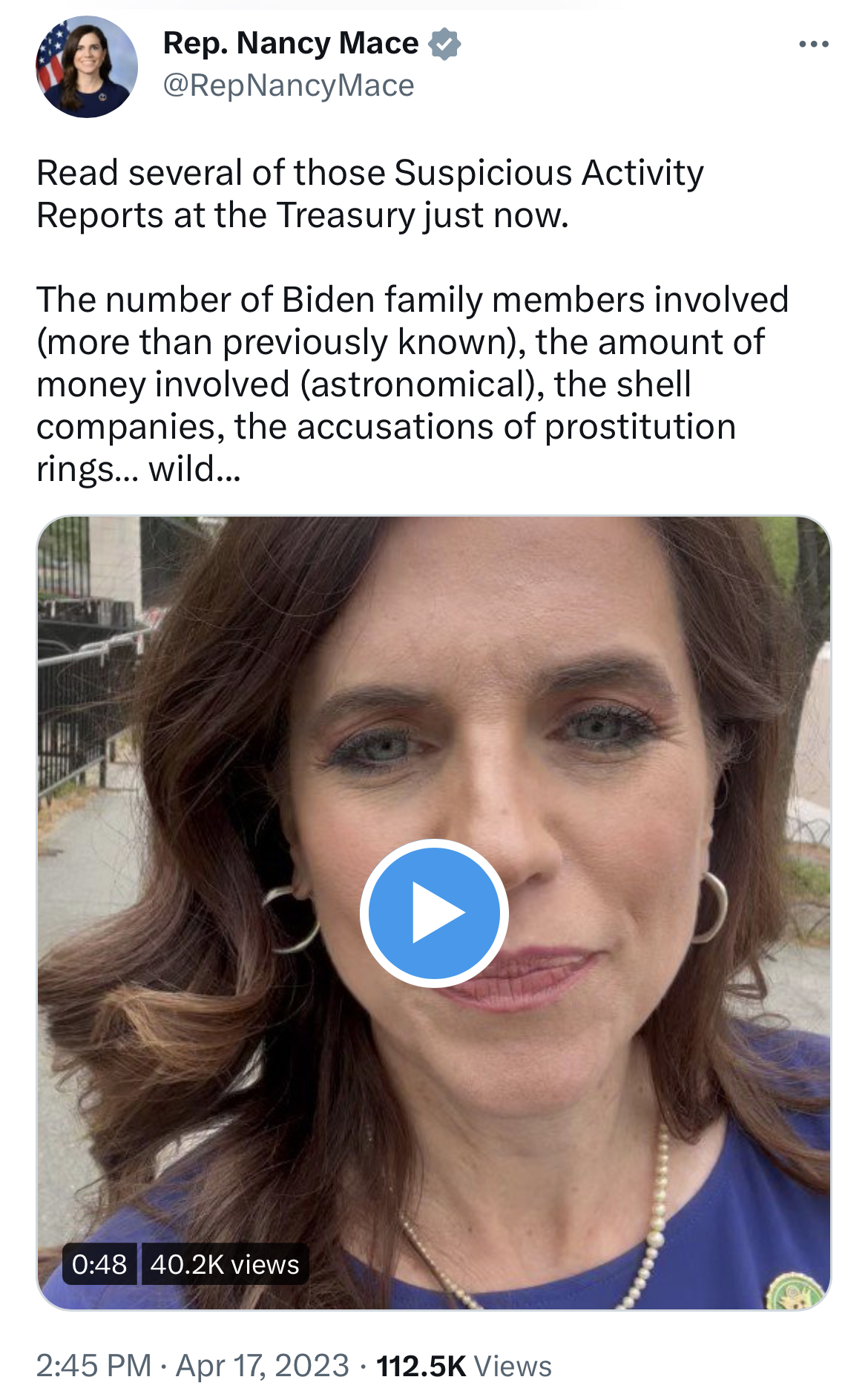This screenshot has width=868, height=1397.
Task: Play the video with the blue play button
Action: [434, 912]
